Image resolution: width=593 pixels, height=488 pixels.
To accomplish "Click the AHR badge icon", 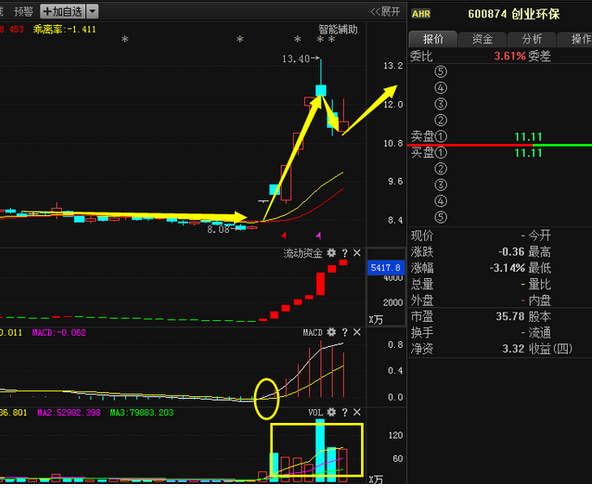I will click(x=421, y=14).
